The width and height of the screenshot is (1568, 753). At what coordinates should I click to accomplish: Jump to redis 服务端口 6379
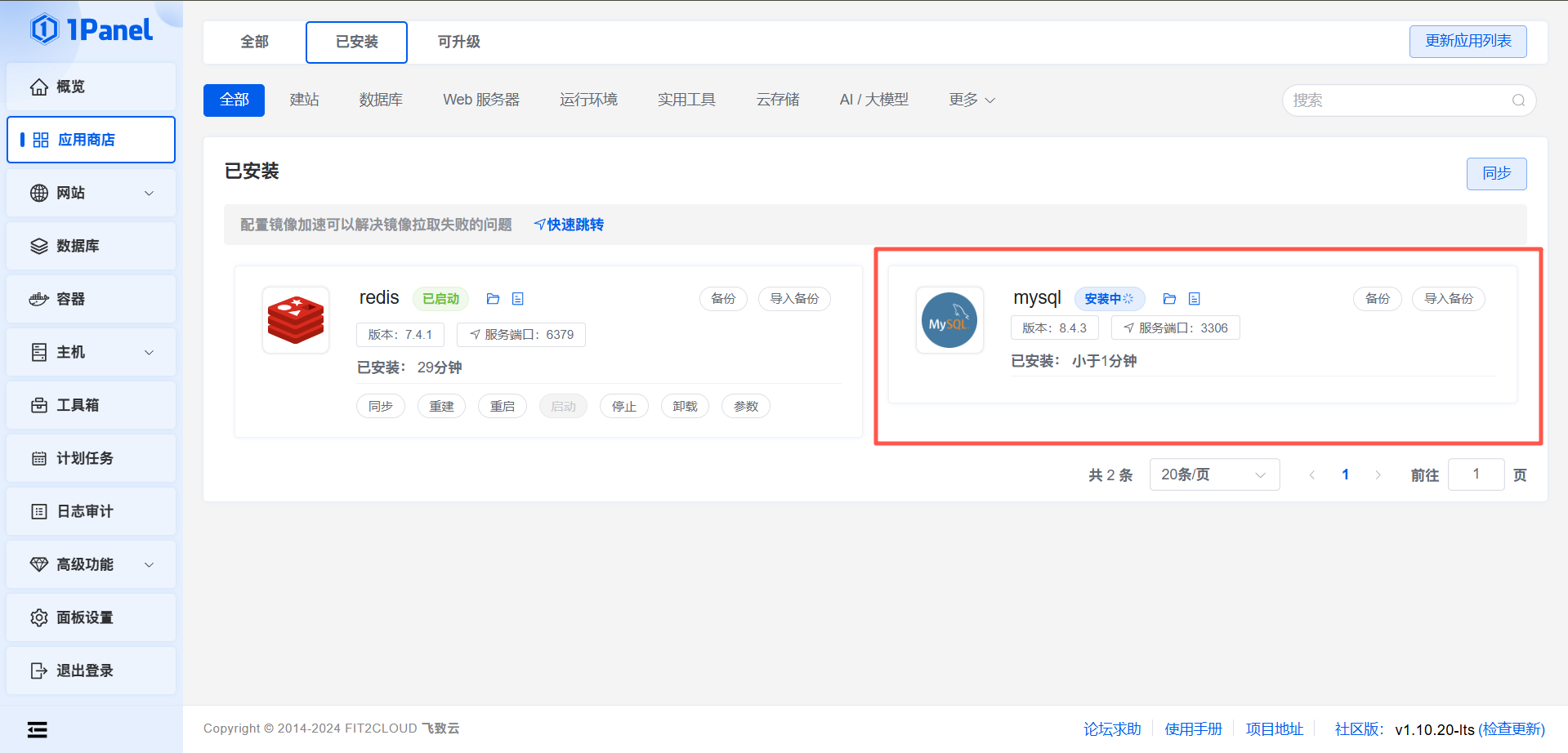pos(521,335)
